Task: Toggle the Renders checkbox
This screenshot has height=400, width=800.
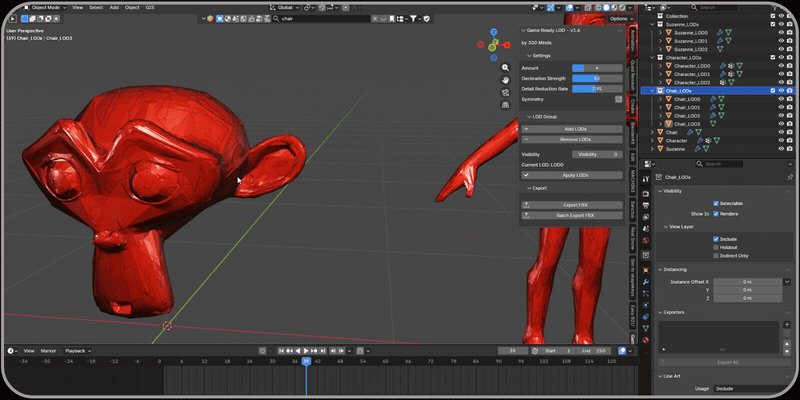Action: coord(716,214)
